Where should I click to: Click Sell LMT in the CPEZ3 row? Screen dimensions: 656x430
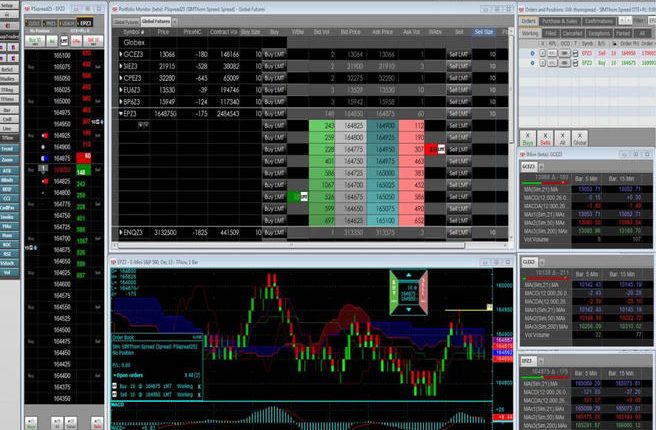[460, 78]
